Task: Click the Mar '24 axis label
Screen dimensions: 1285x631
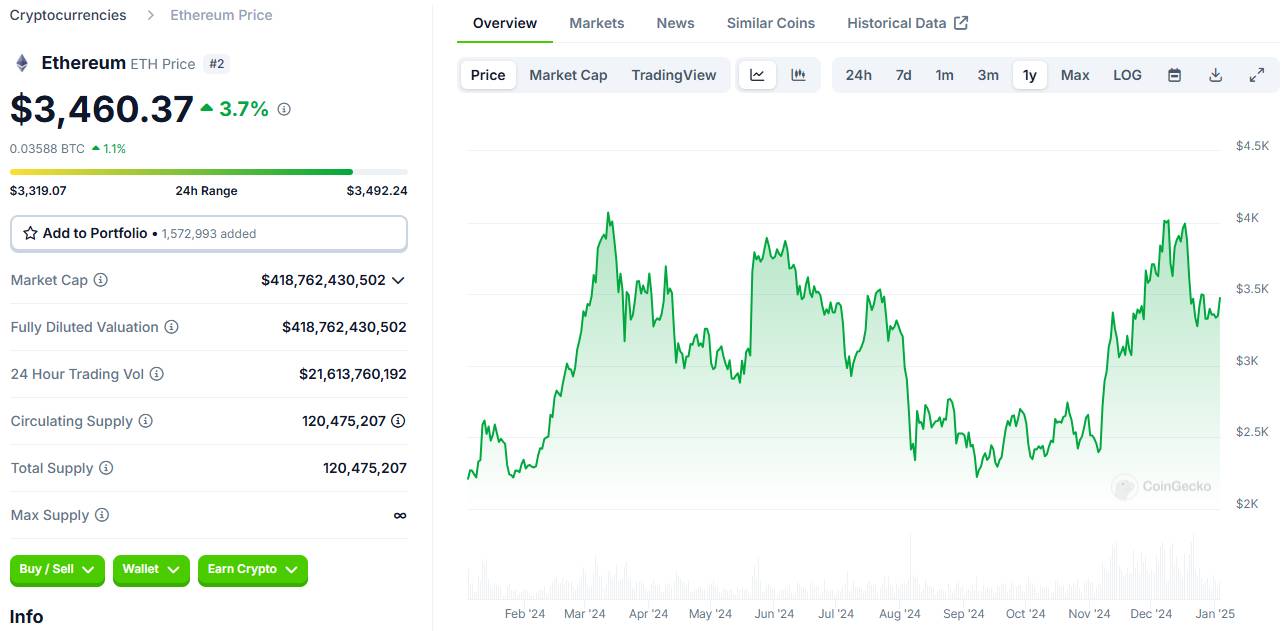Action: coord(585,614)
